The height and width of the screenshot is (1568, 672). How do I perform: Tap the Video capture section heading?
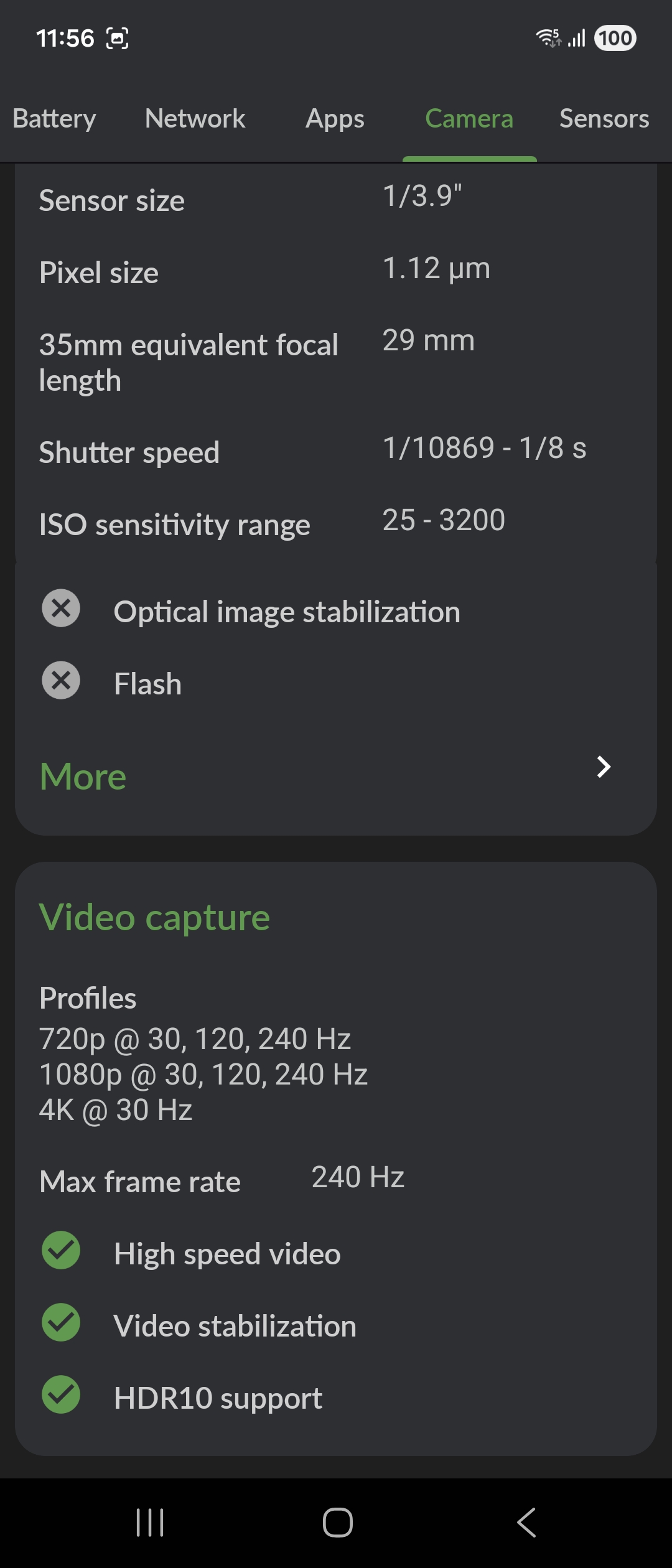pos(154,917)
